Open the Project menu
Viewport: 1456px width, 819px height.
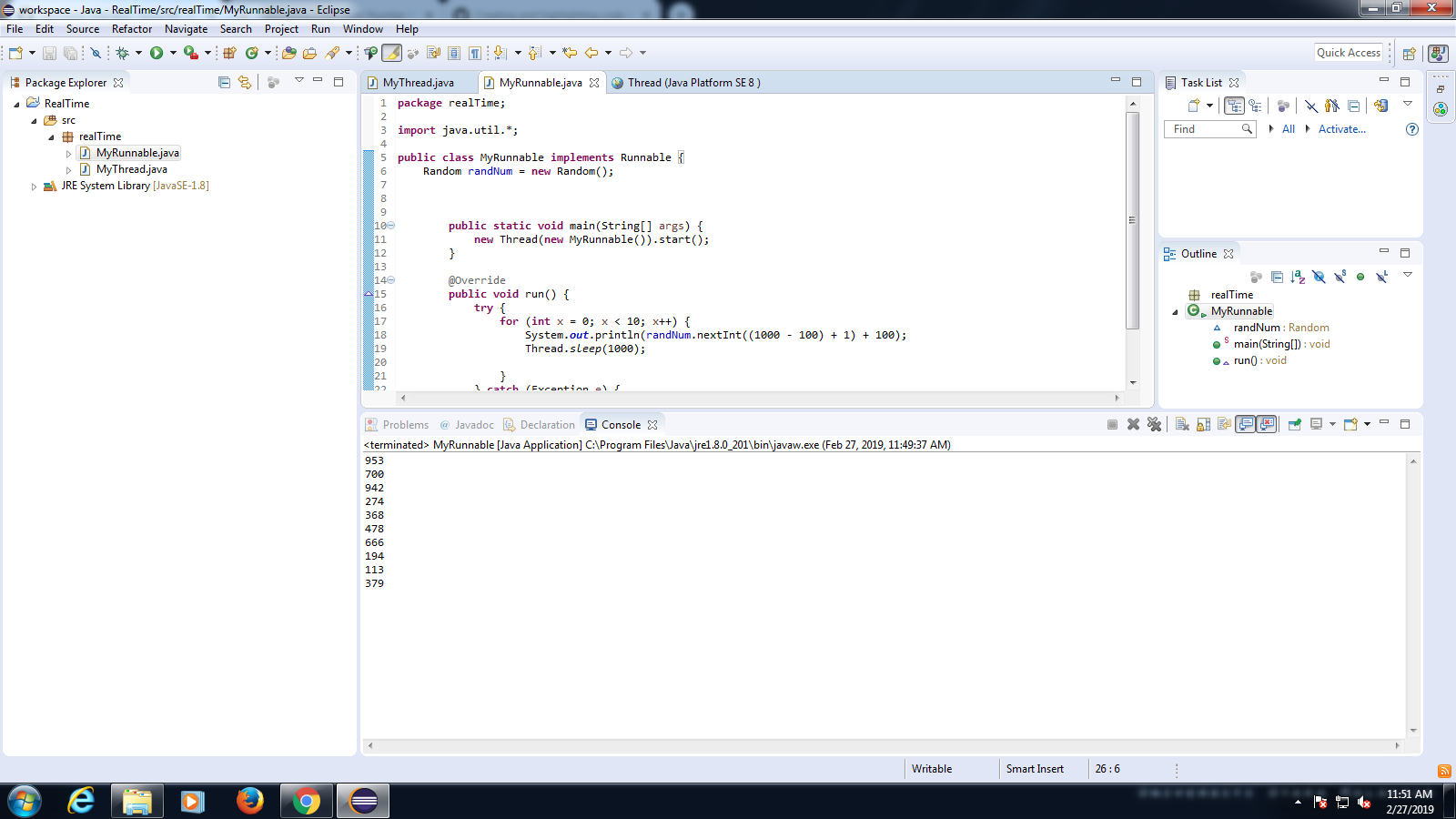tap(281, 29)
